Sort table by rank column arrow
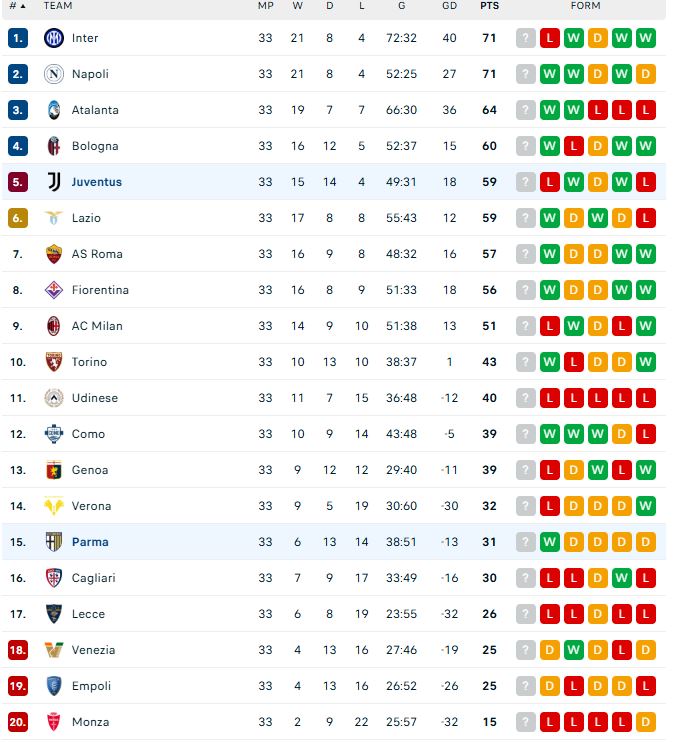Image resolution: width=673 pixels, height=742 pixels. pos(23,6)
